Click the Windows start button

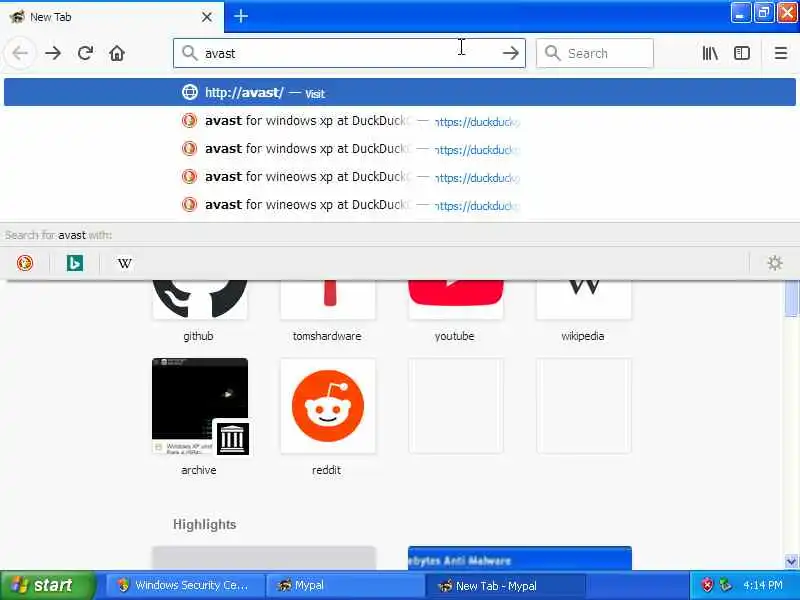pyautogui.click(x=47, y=585)
